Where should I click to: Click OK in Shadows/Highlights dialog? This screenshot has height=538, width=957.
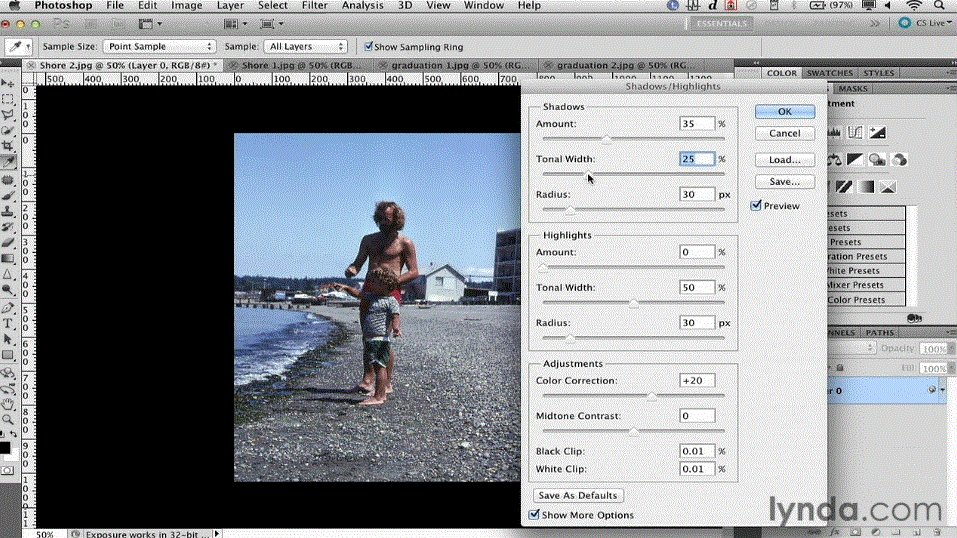tap(784, 111)
